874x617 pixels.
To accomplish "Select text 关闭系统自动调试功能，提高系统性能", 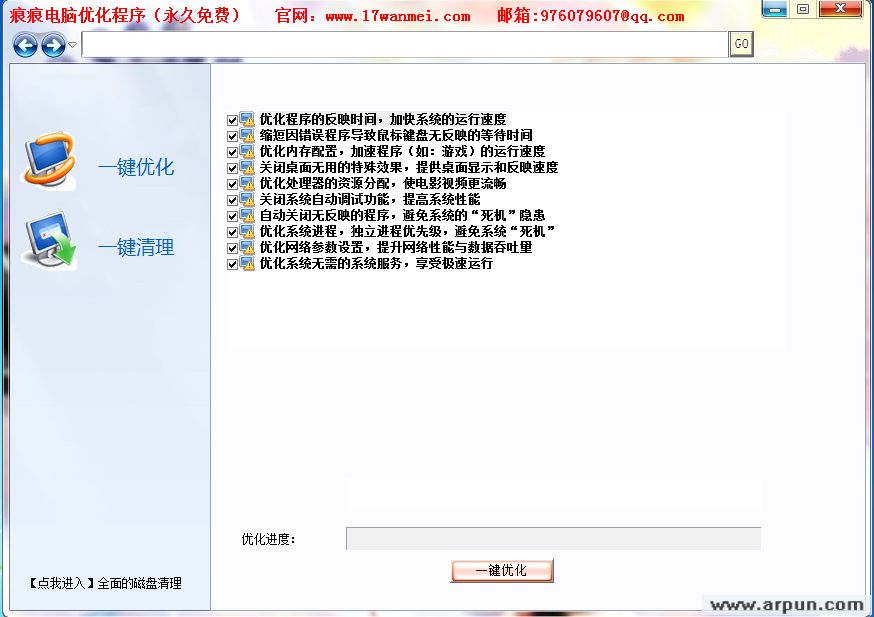I will pos(370,200).
